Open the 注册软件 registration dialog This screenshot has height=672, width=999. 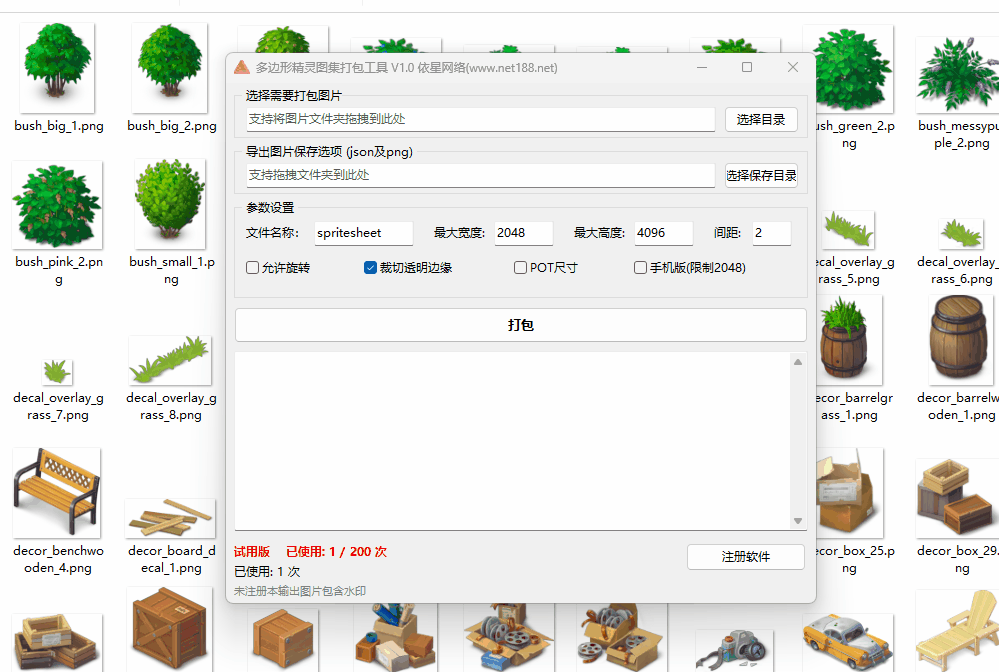click(x=745, y=556)
